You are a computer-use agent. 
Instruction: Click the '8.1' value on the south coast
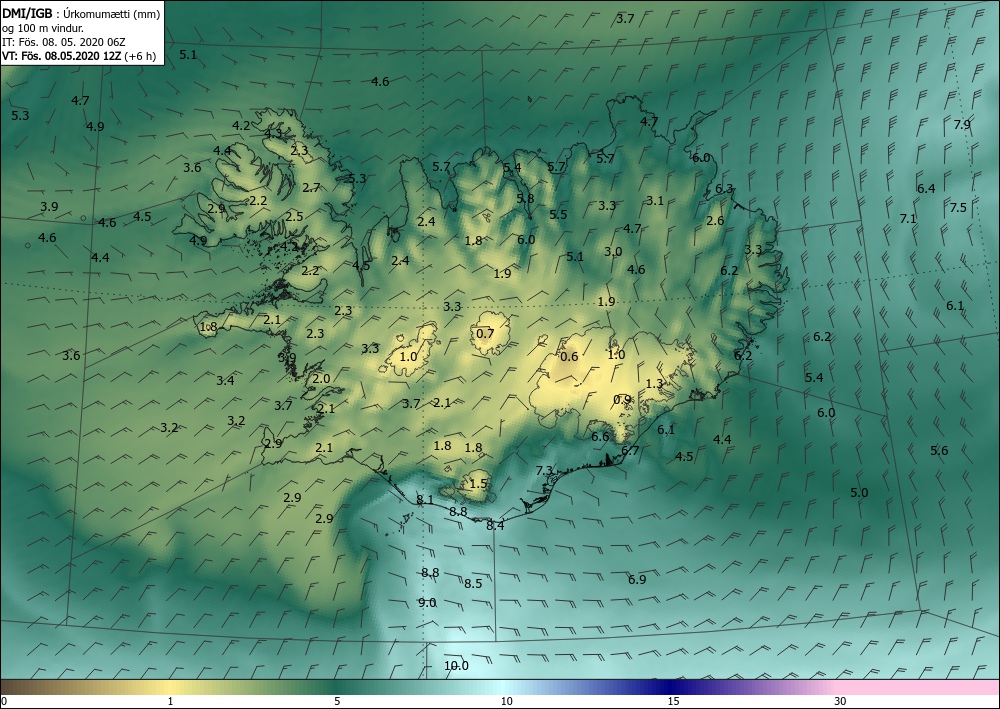[424, 500]
